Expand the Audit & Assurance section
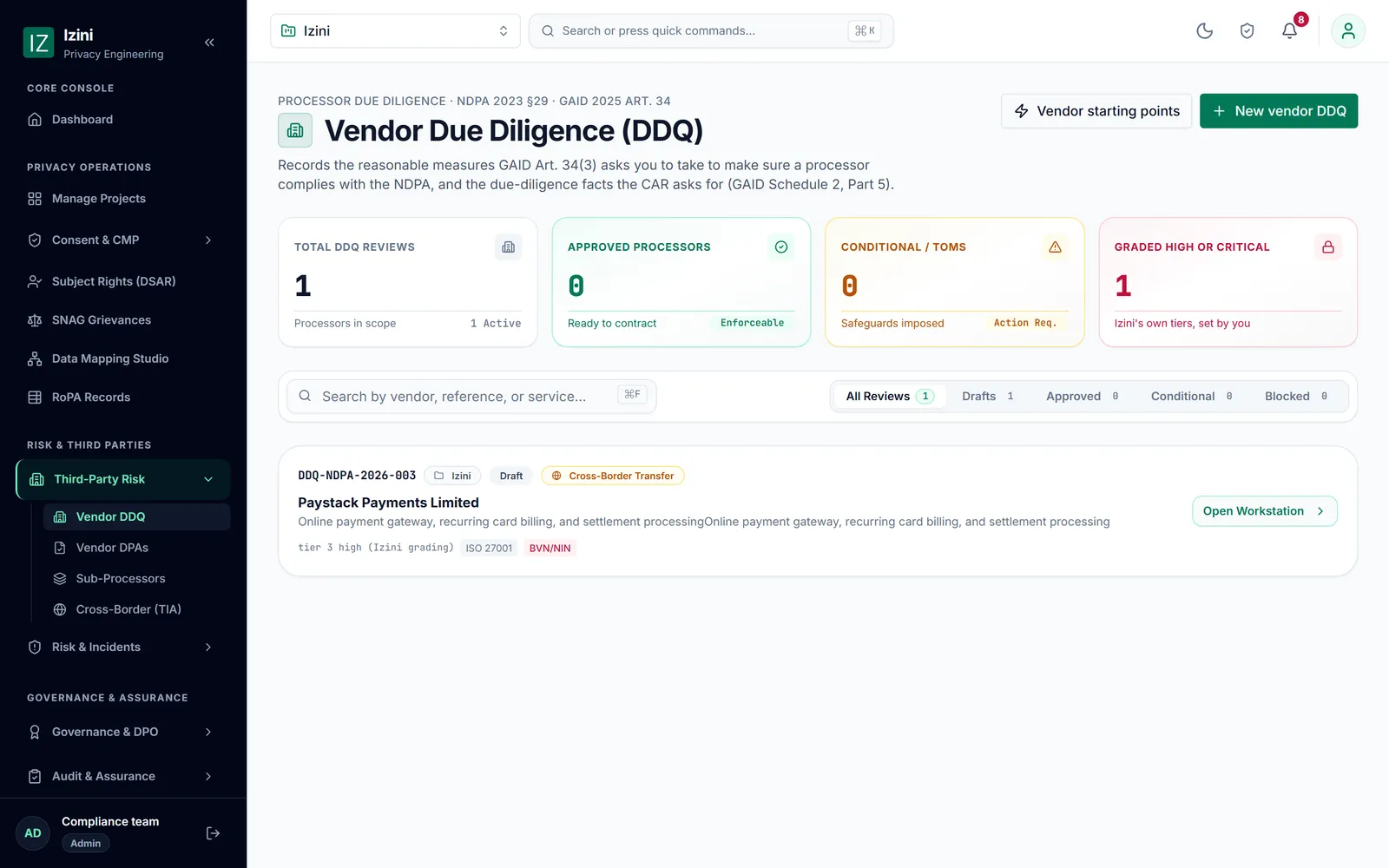Viewport: 1389px width, 868px height. tap(123, 777)
